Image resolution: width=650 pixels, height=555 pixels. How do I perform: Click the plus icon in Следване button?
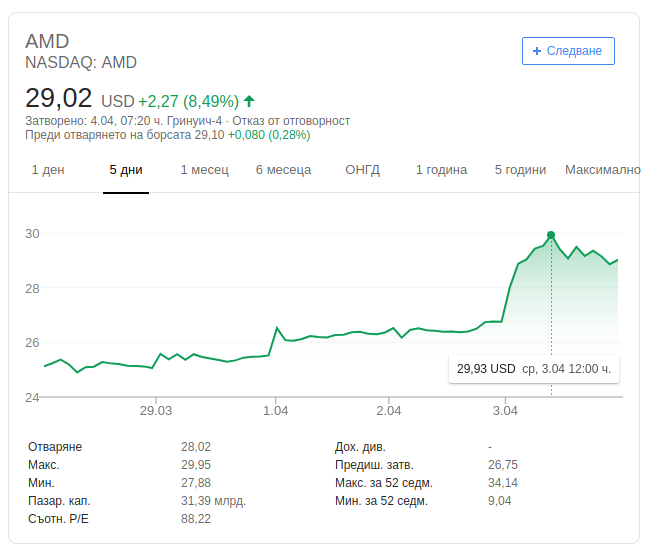[537, 51]
